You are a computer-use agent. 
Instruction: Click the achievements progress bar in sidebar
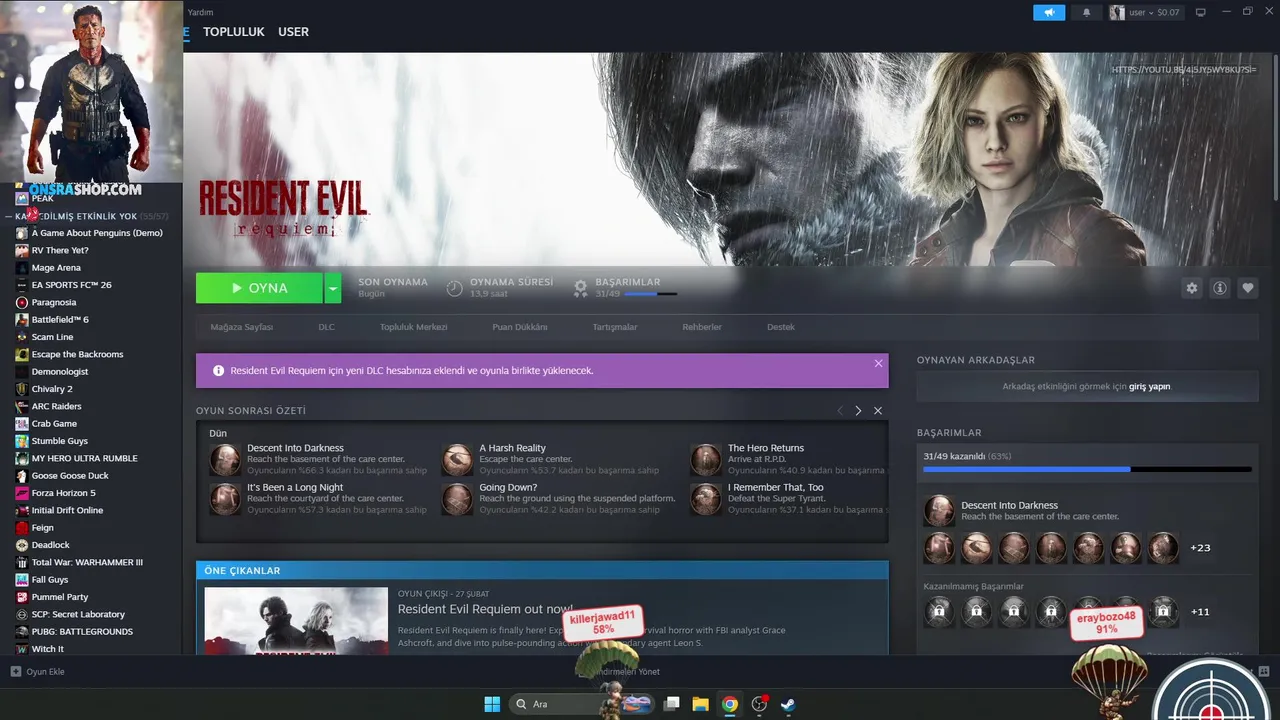click(1087, 469)
